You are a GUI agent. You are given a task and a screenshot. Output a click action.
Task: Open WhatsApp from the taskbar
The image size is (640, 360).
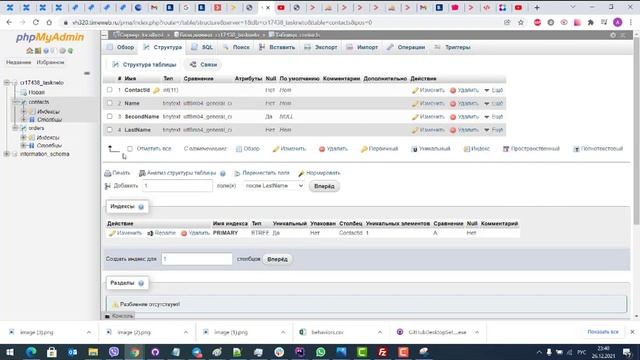[x=320, y=352]
